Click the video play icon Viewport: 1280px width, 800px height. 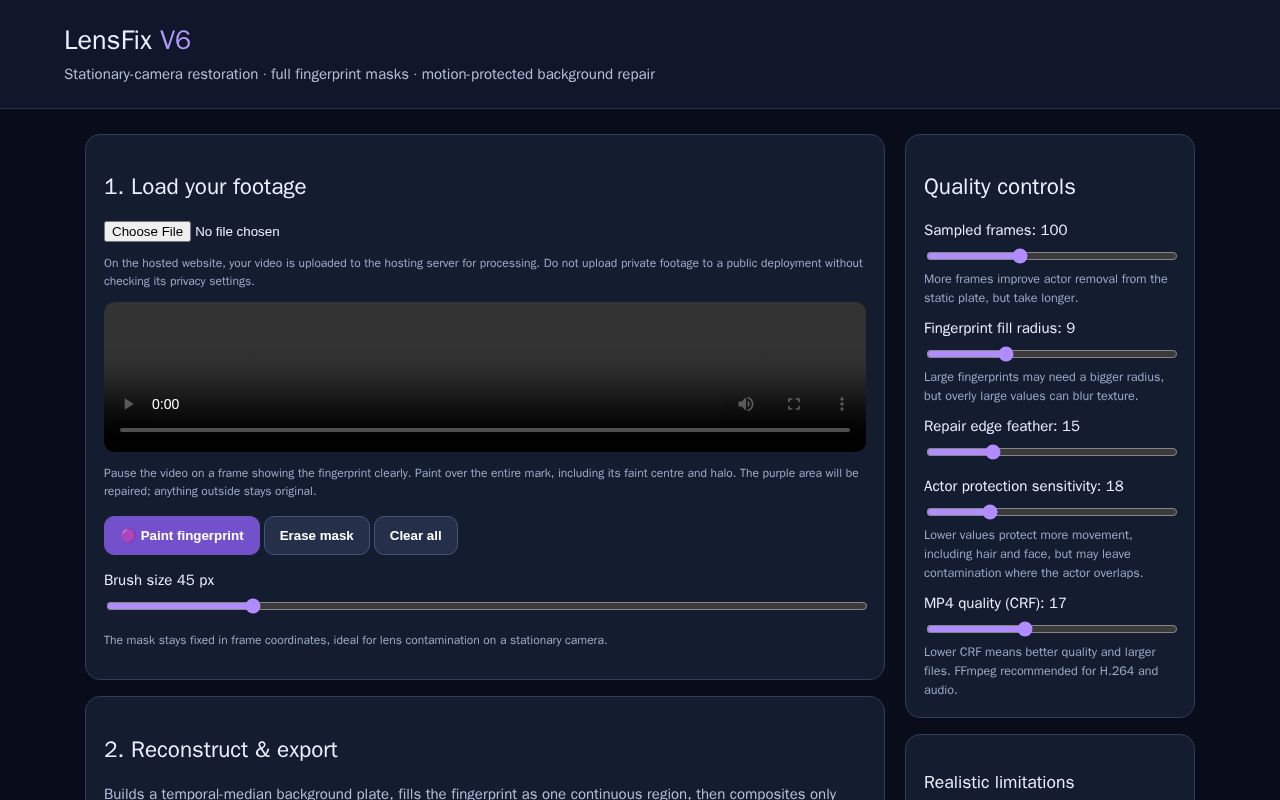128,404
